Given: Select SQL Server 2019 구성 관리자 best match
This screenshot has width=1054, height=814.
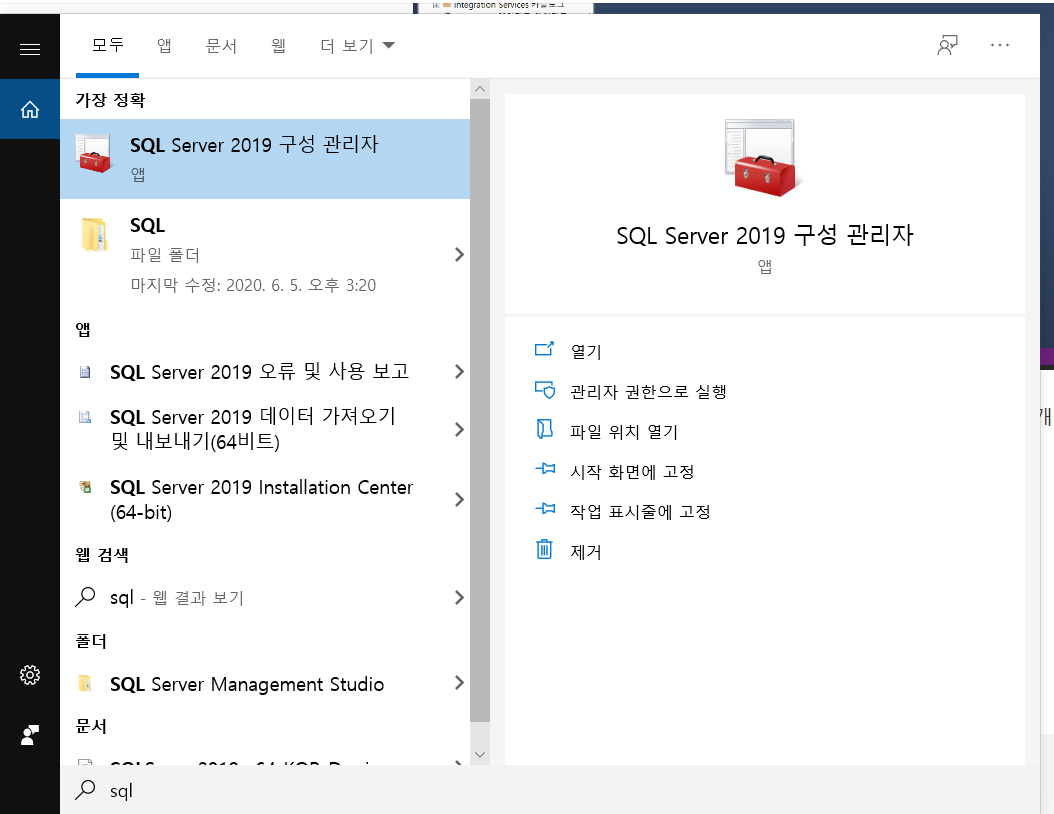Looking at the screenshot, I should 265,159.
